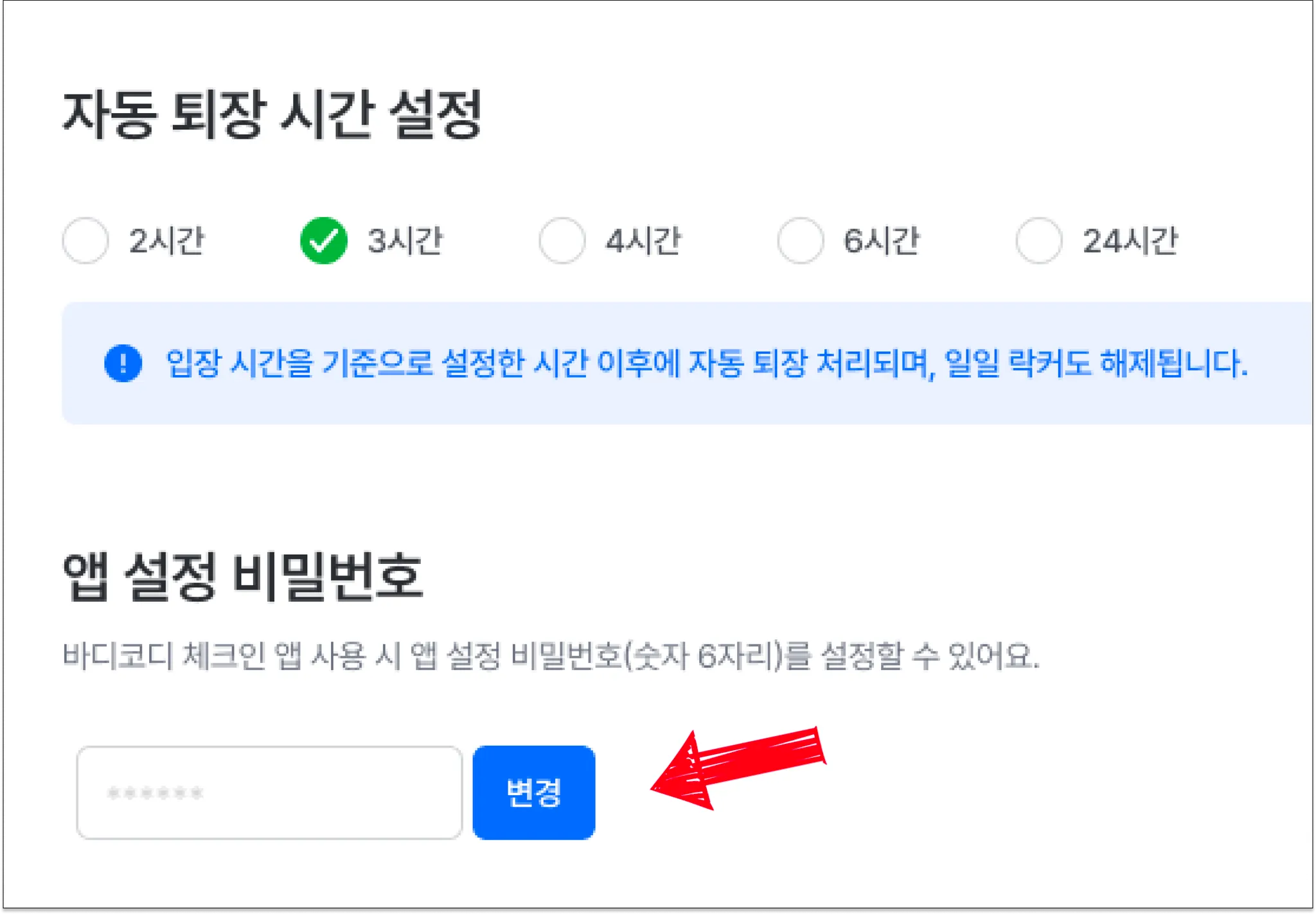Click the 3시간 text label
Image resolution: width=1316 pixels, height=914 pixels.
tap(405, 242)
